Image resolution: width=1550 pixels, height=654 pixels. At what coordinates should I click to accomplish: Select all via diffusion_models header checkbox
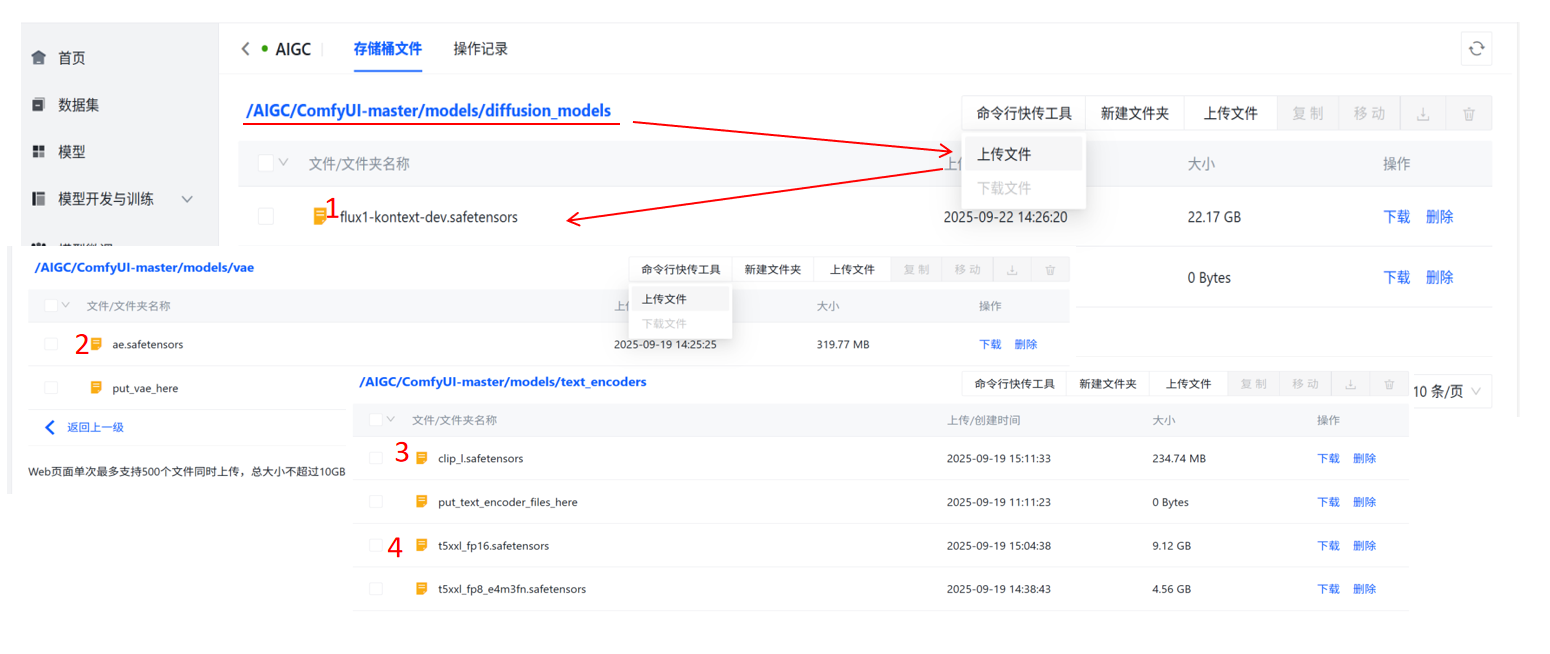(x=265, y=163)
